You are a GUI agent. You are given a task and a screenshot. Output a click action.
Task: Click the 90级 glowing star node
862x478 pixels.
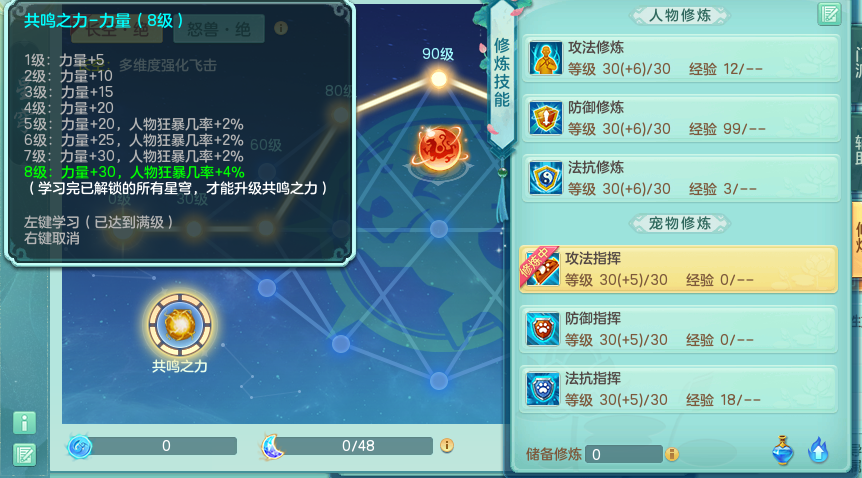coord(439,79)
